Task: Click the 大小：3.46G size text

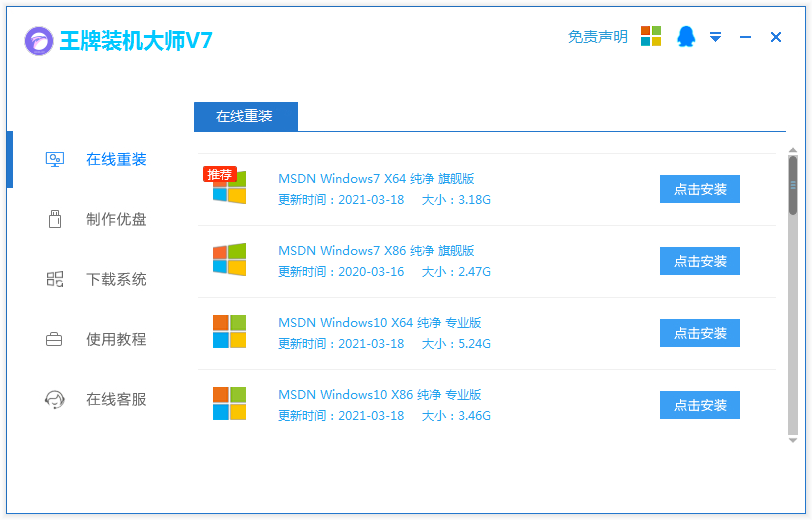Action: (x=456, y=416)
